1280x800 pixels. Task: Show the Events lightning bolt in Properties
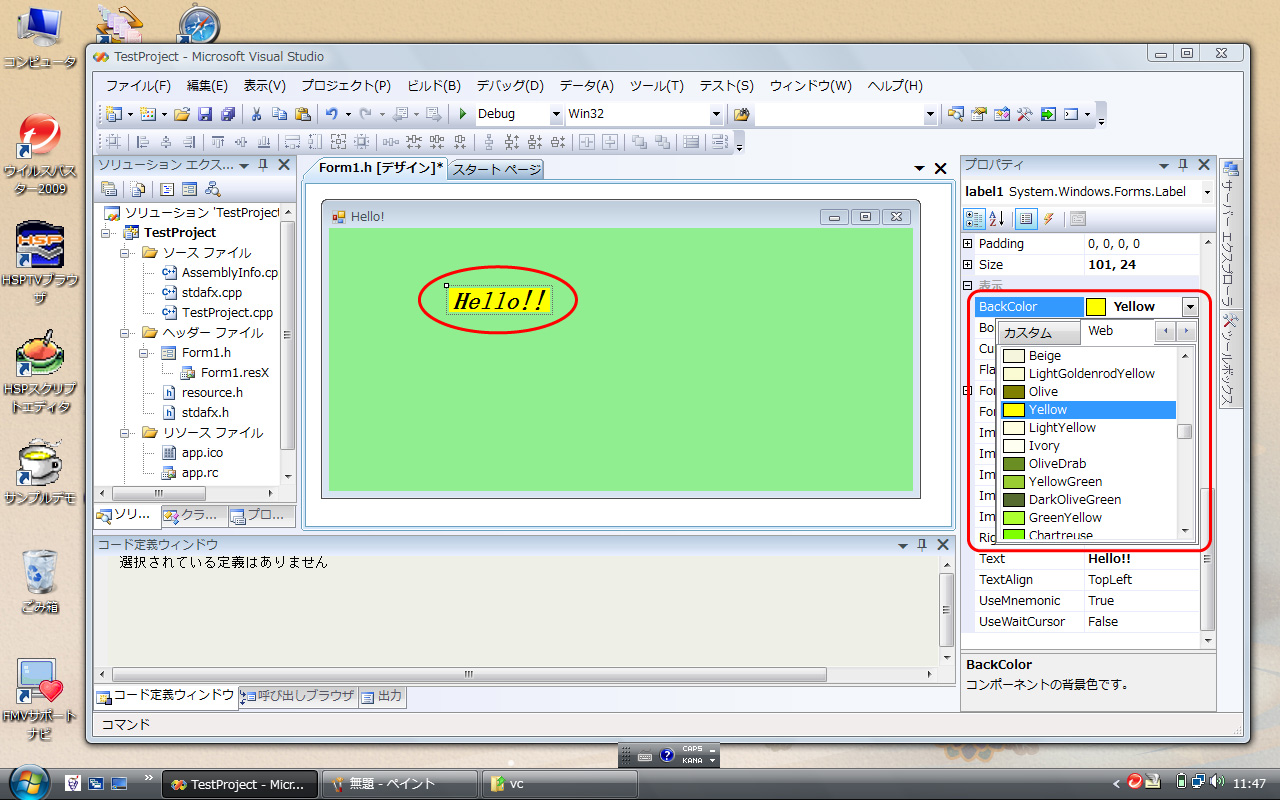[x=1049, y=219]
